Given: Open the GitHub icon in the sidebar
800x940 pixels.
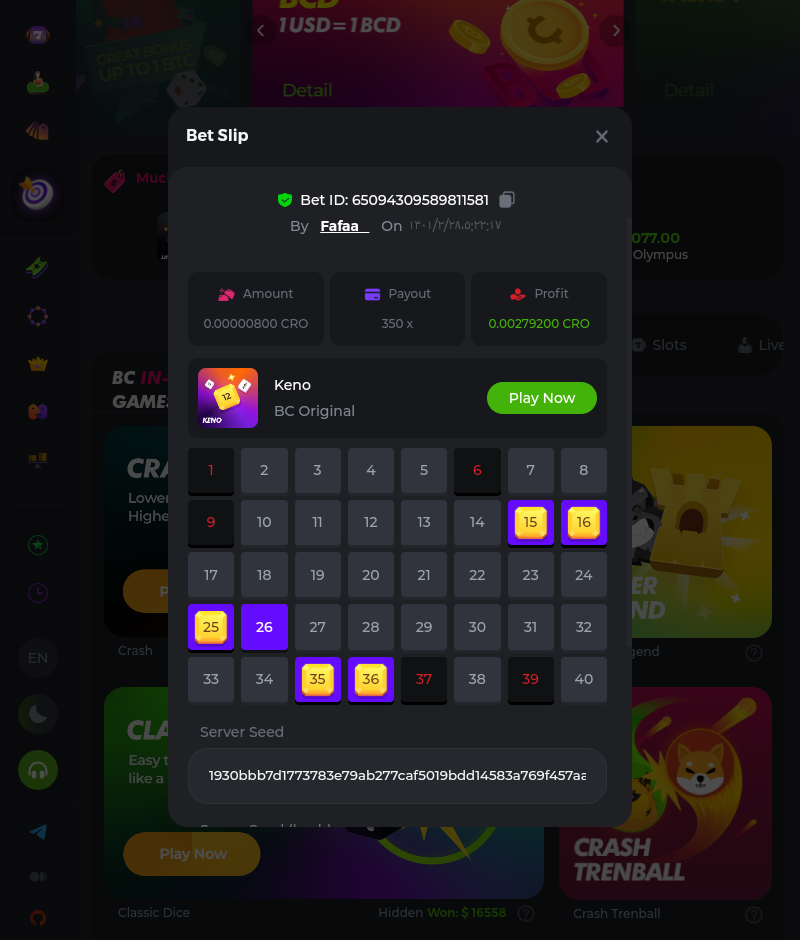Looking at the screenshot, I should [38, 918].
